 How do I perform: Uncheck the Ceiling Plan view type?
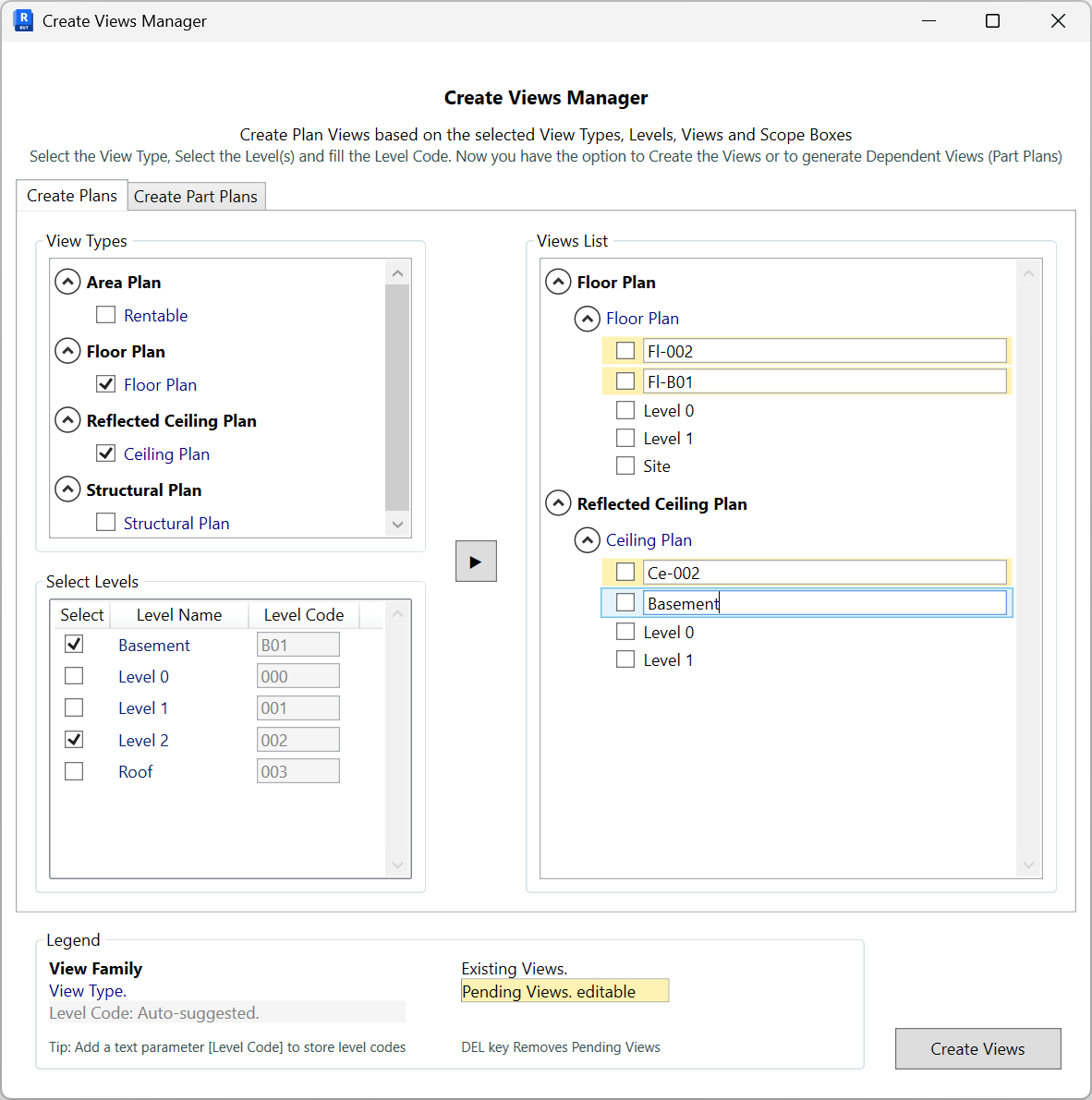tap(105, 453)
